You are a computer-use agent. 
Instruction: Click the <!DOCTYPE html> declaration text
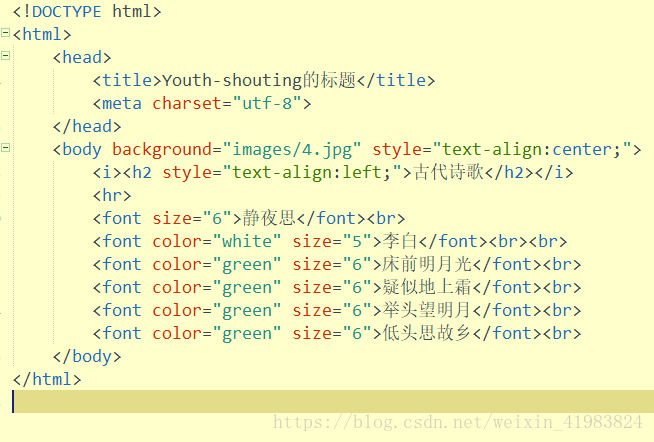87,12
